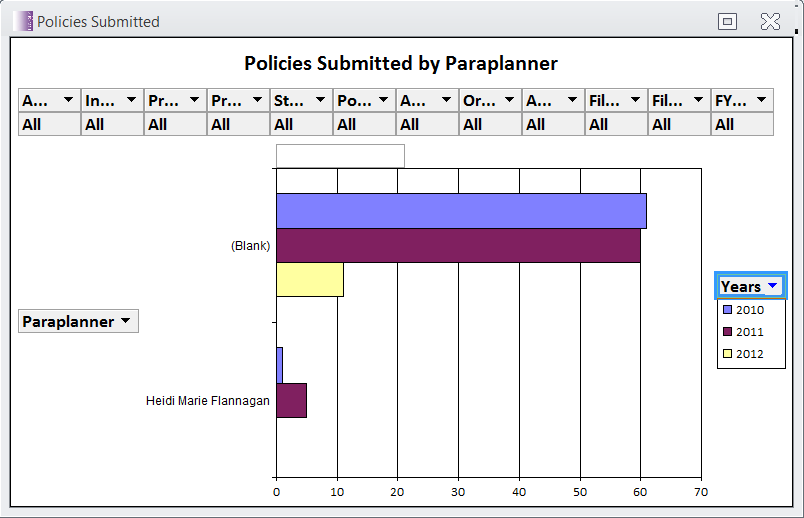Maximize the Policies Submitted window
Screen dimensions: 804x518
pyautogui.click(x=728, y=21)
